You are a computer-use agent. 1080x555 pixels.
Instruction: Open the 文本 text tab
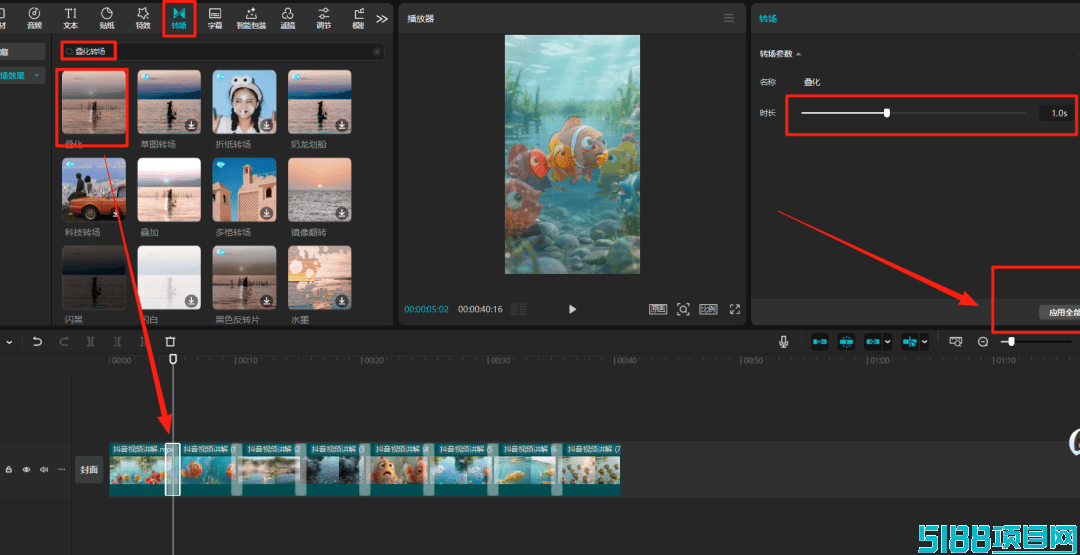click(70, 19)
